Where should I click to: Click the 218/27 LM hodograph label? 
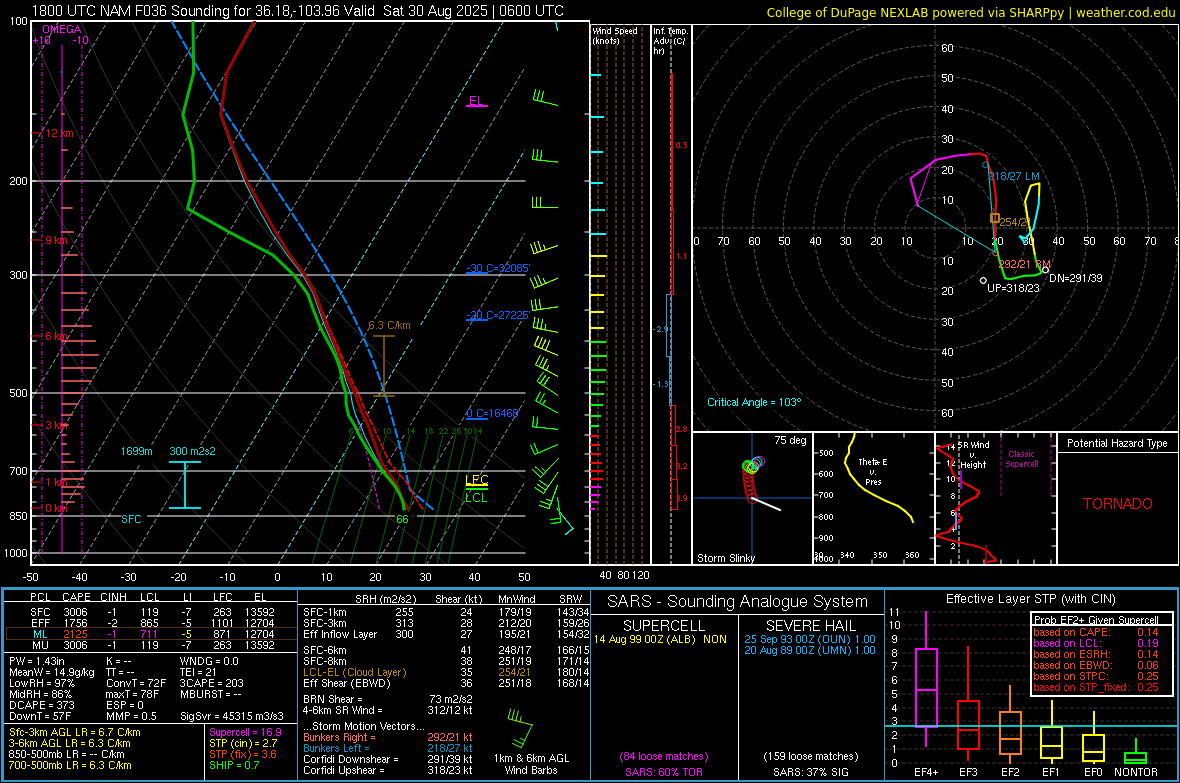coord(1014,176)
